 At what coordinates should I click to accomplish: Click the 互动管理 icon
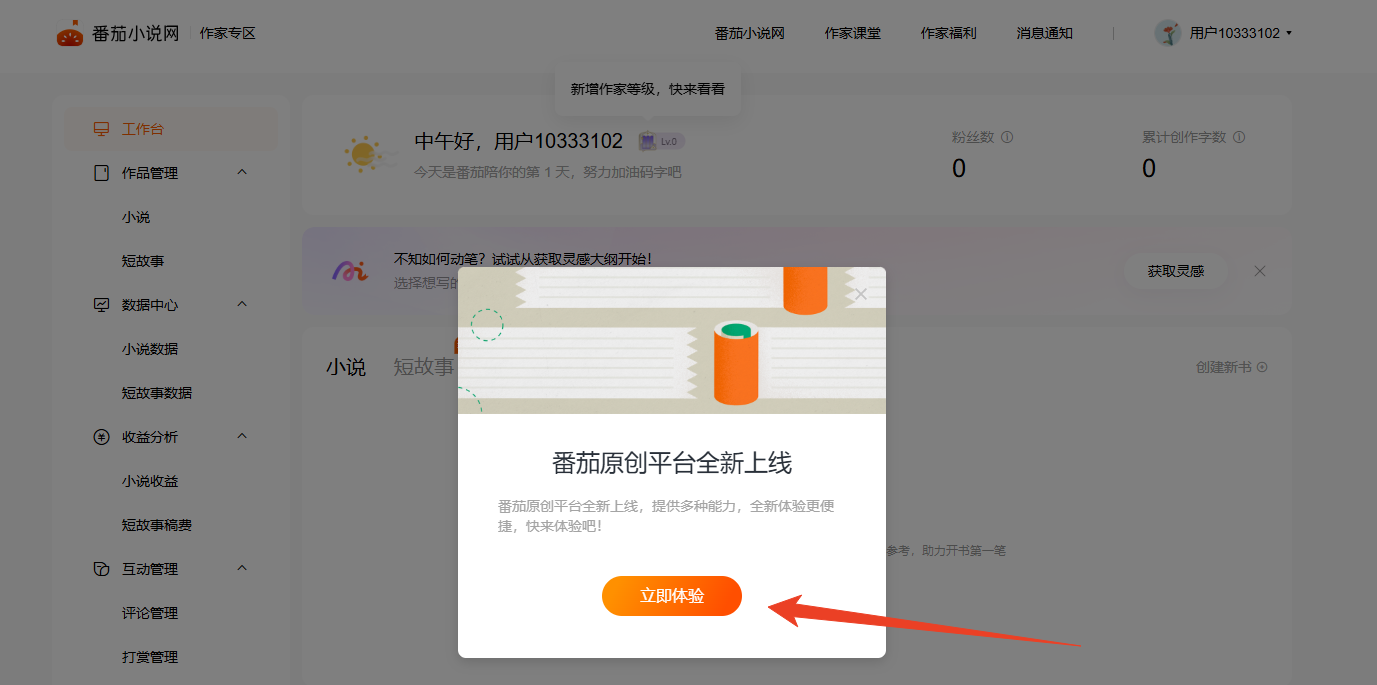pyautogui.click(x=101, y=569)
